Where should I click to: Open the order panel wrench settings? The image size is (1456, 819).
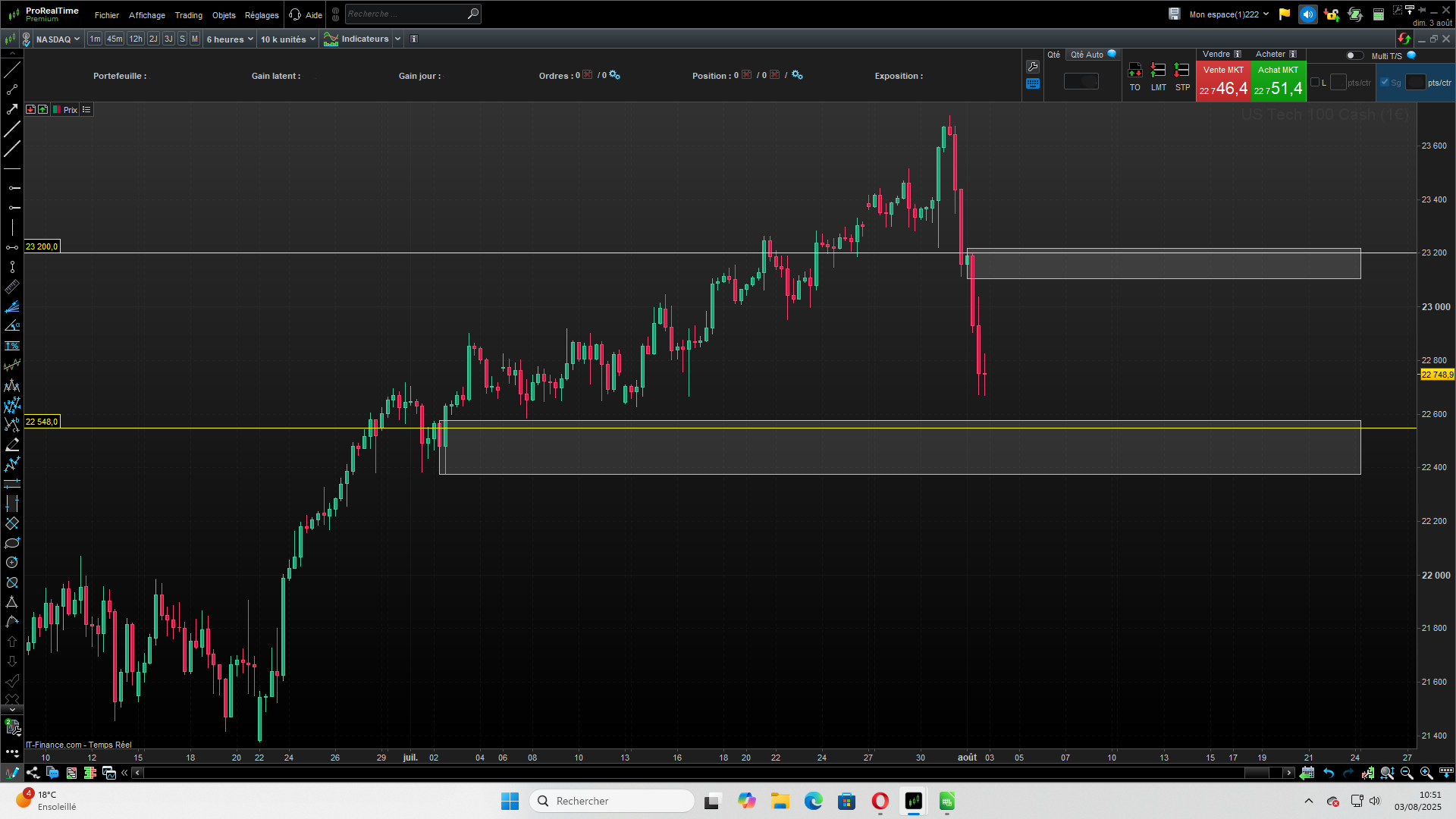1033,67
